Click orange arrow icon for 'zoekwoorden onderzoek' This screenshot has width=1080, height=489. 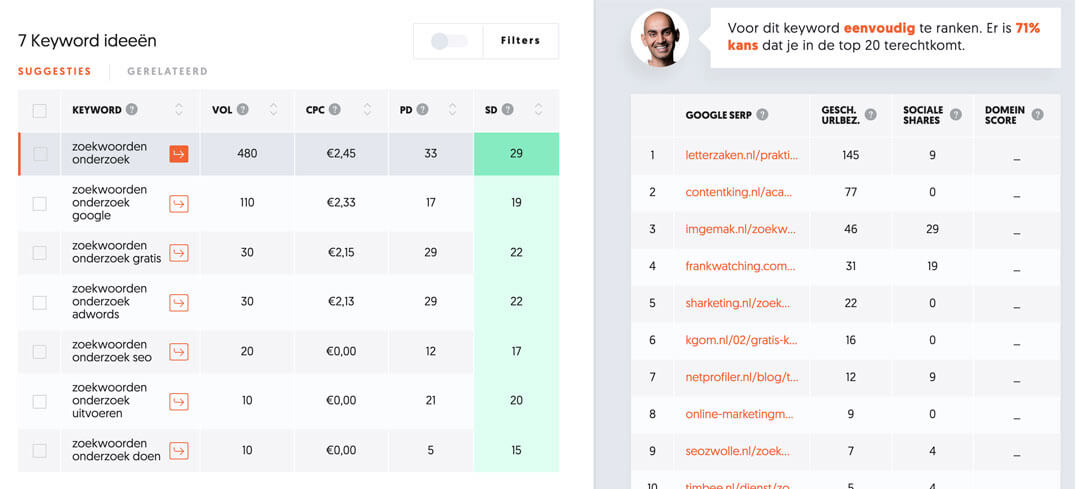point(179,153)
